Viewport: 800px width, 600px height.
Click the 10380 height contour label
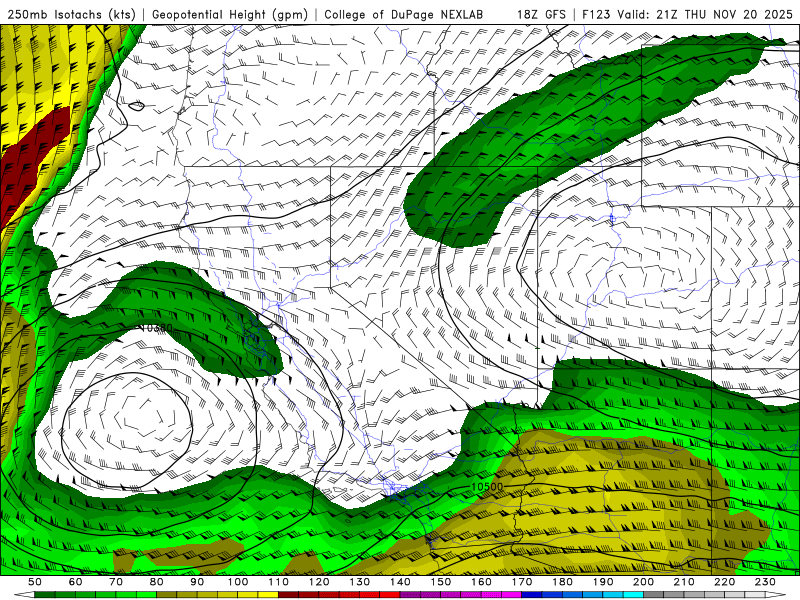point(156,328)
